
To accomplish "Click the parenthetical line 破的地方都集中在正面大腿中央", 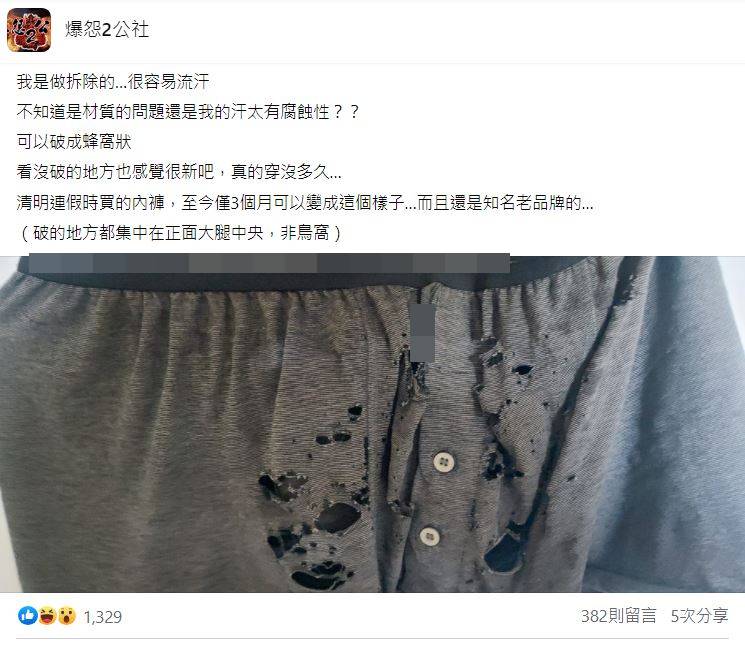I will [x=180, y=233].
